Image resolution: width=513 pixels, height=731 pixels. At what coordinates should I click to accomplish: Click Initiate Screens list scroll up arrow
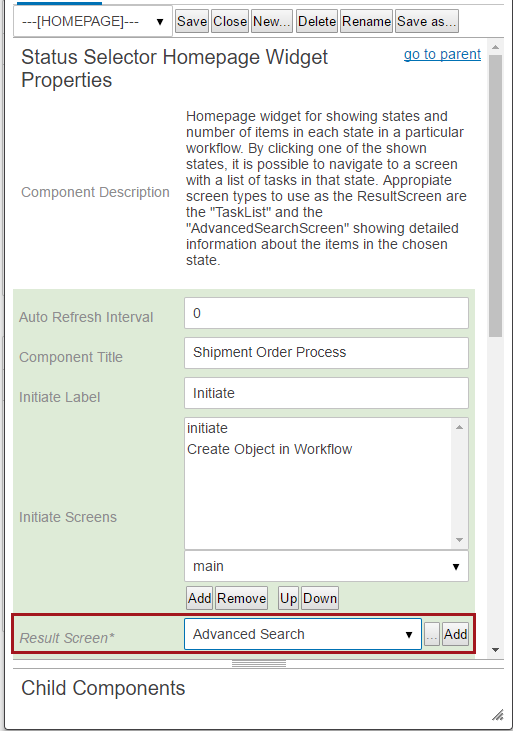[x=459, y=428]
